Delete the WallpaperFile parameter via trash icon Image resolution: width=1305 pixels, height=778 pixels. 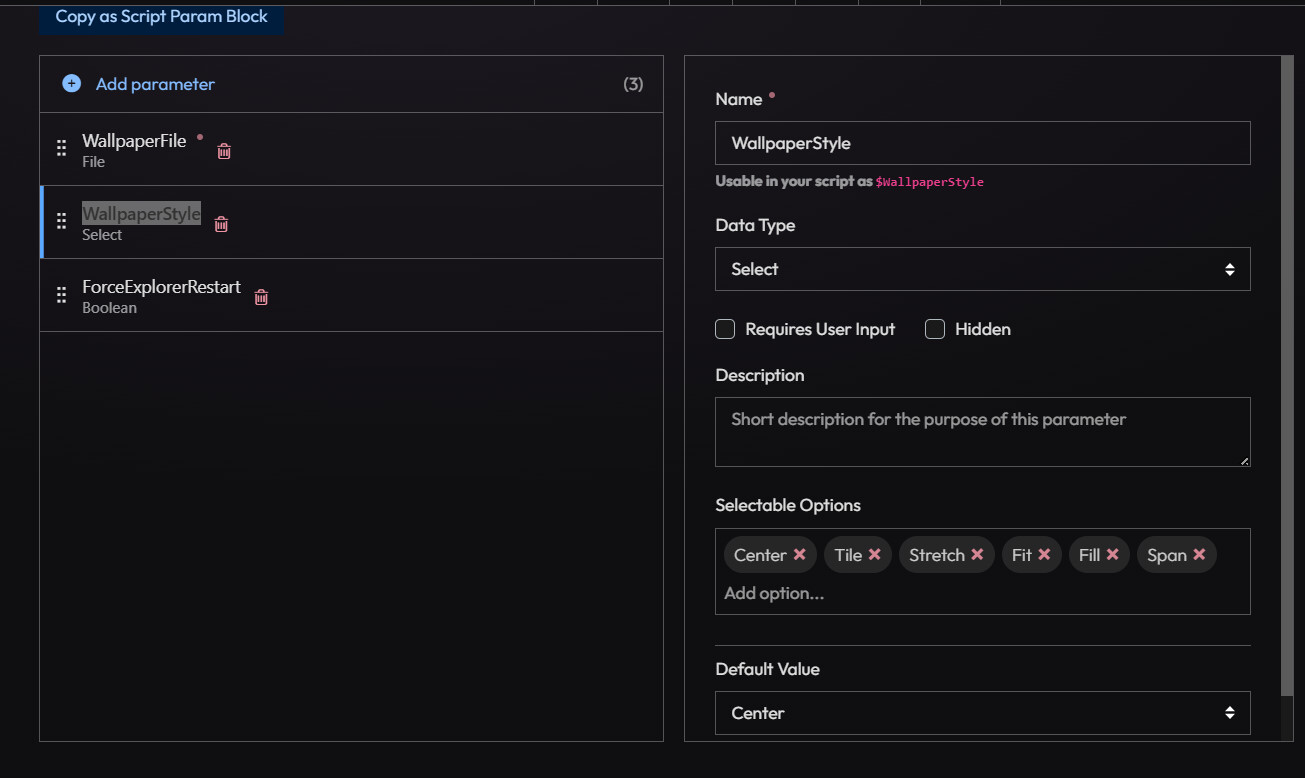point(224,151)
